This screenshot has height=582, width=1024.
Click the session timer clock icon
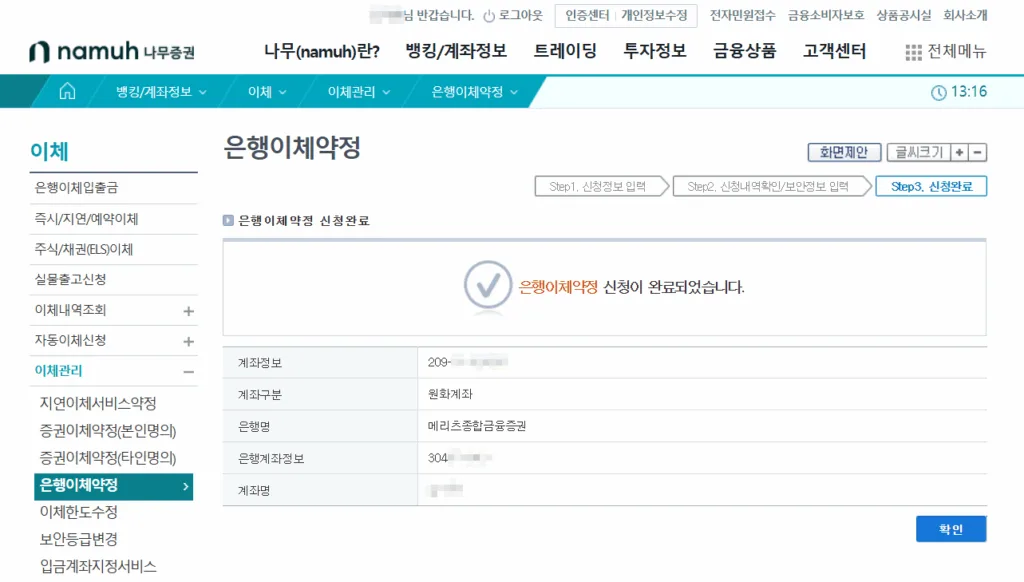pyautogui.click(x=938, y=93)
